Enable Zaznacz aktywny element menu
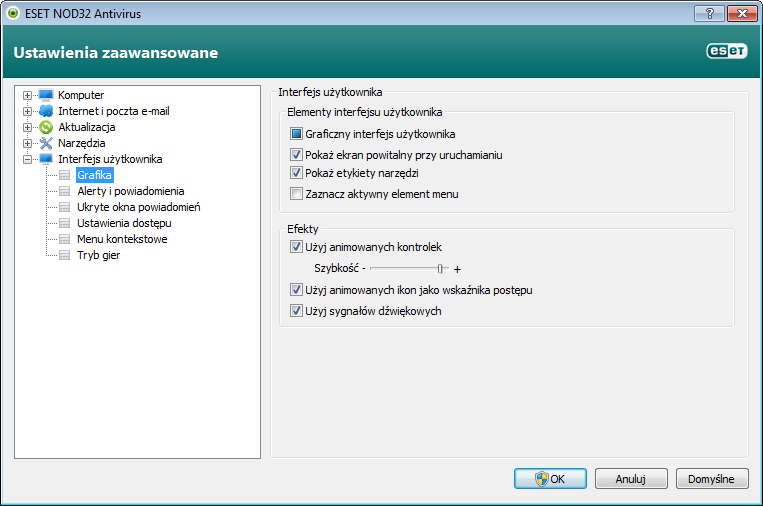This screenshot has width=763, height=506. click(x=296, y=194)
